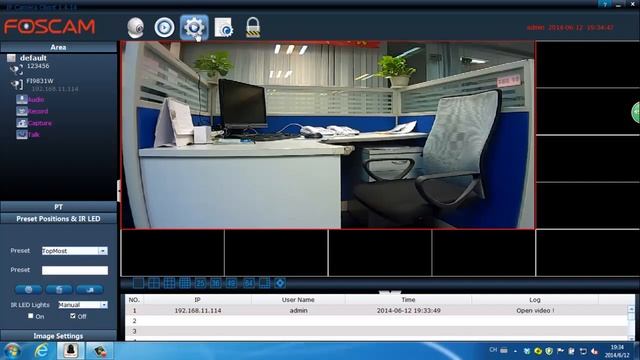
Task: Open the playback icon in the top toolbar
Action: coord(164,28)
